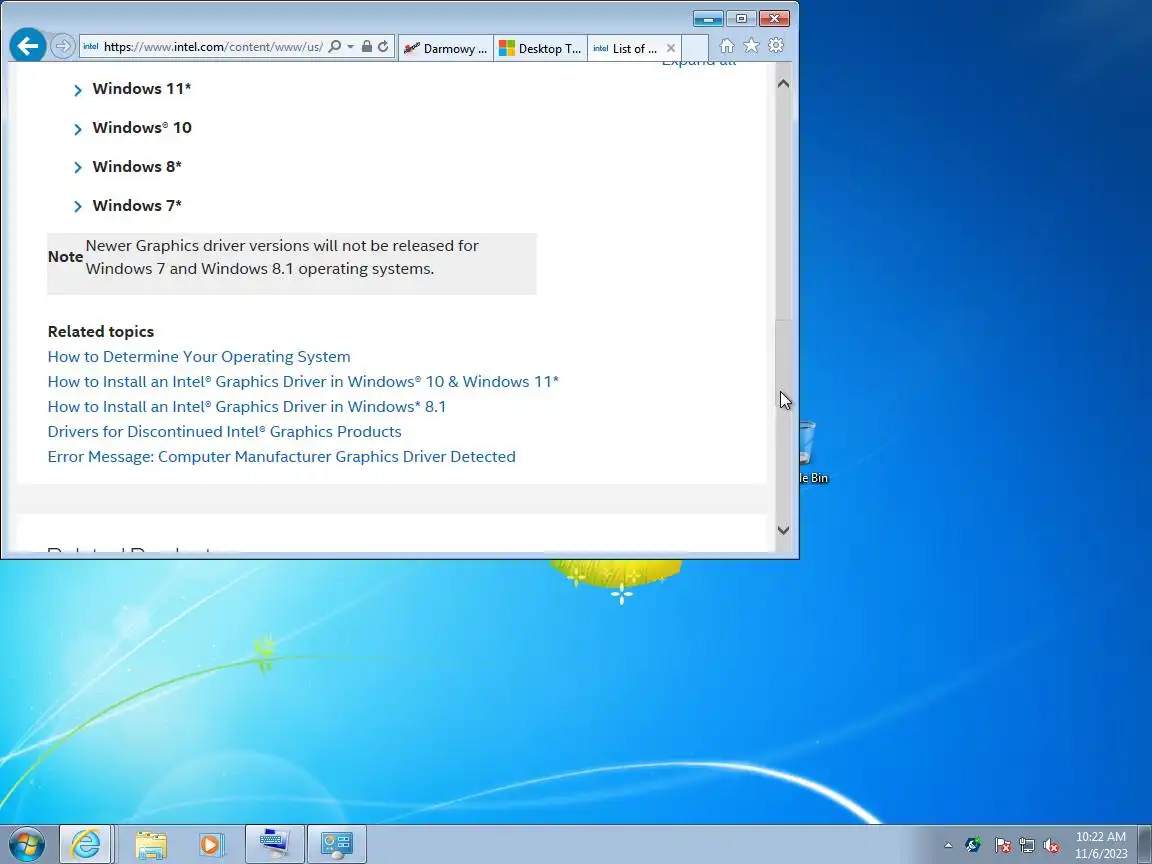Viewport: 1152px width, 864px height.
Task: Close the List of ... tab
Action: [671, 48]
